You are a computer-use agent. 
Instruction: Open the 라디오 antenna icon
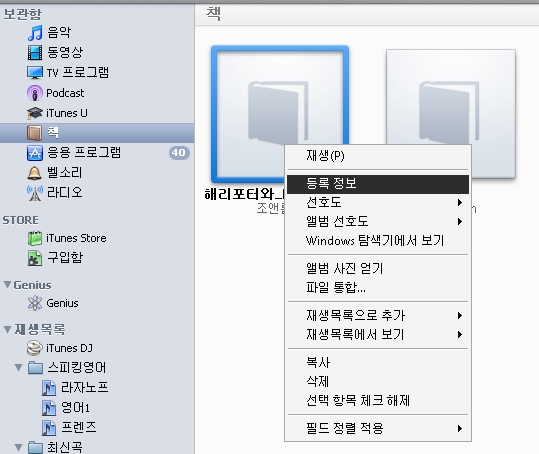point(35,193)
